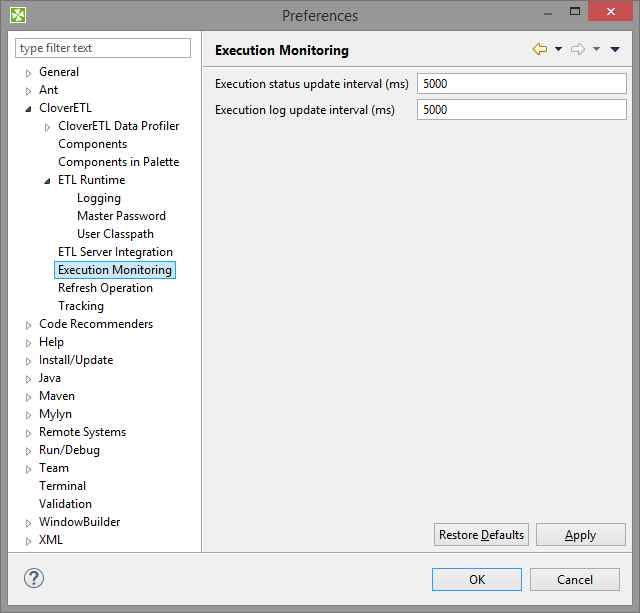Open the Tracking preferences page
Viewport: 640px width, 613px height.
coord(81,306)
